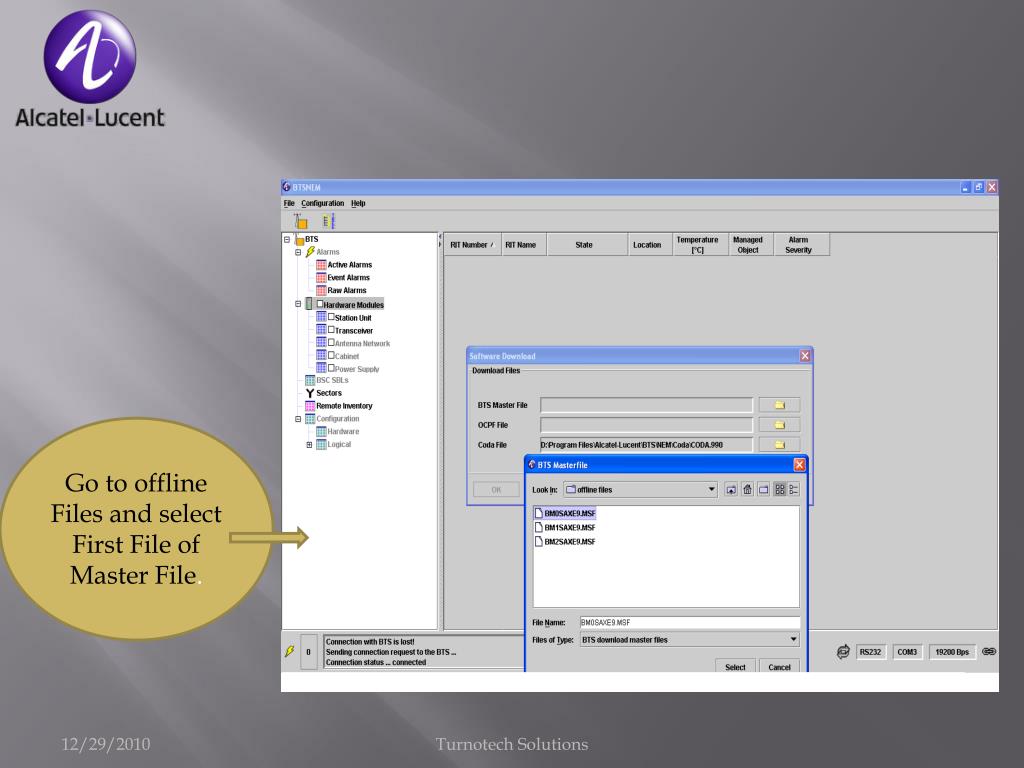The height and width of the screenshot is (768, 1024).
Task: Toggle the Transceiver checkbox
Action: (331, 330)
